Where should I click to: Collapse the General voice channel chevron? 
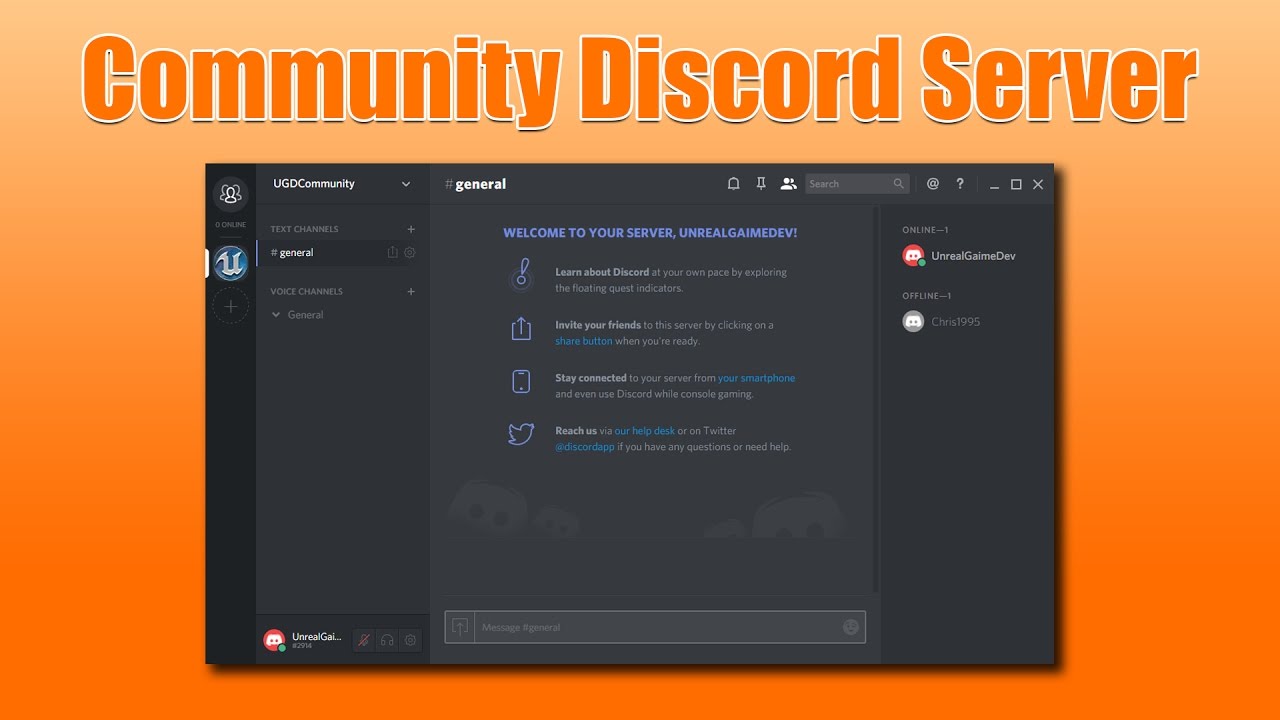tap(277, 315)
